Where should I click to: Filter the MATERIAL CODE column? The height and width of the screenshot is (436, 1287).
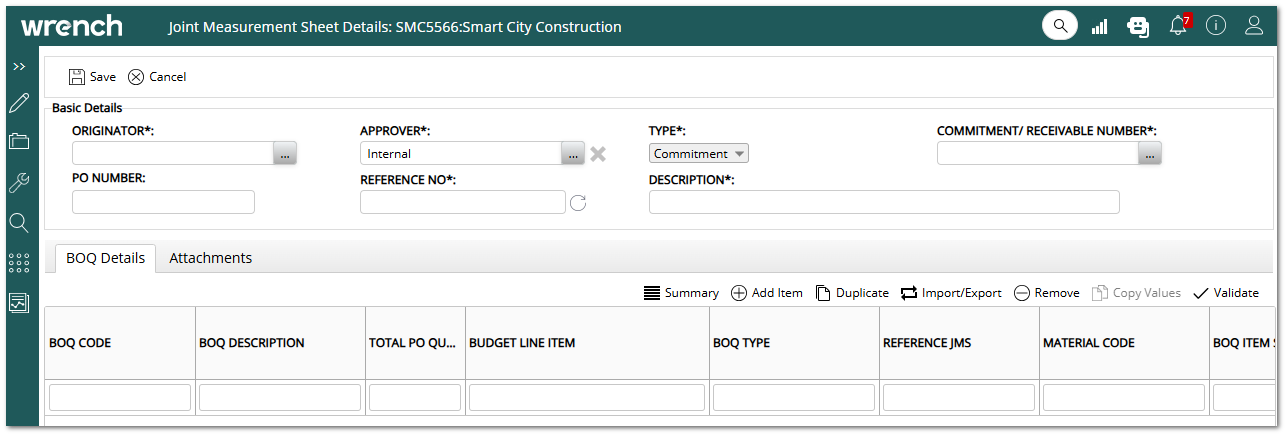click(x=1124, y=398)
